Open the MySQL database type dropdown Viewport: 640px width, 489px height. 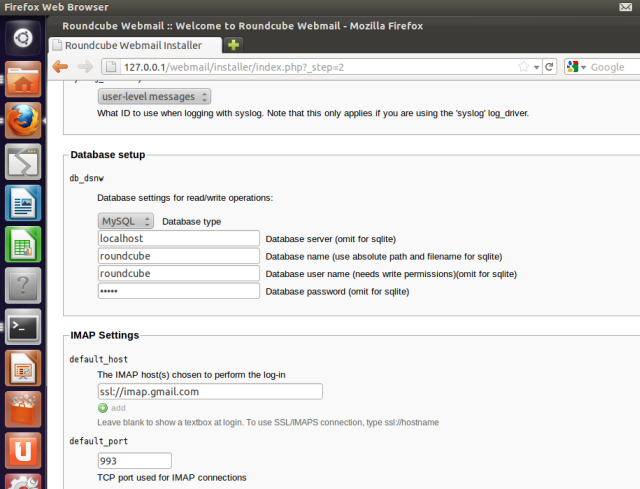pos(126,221)
